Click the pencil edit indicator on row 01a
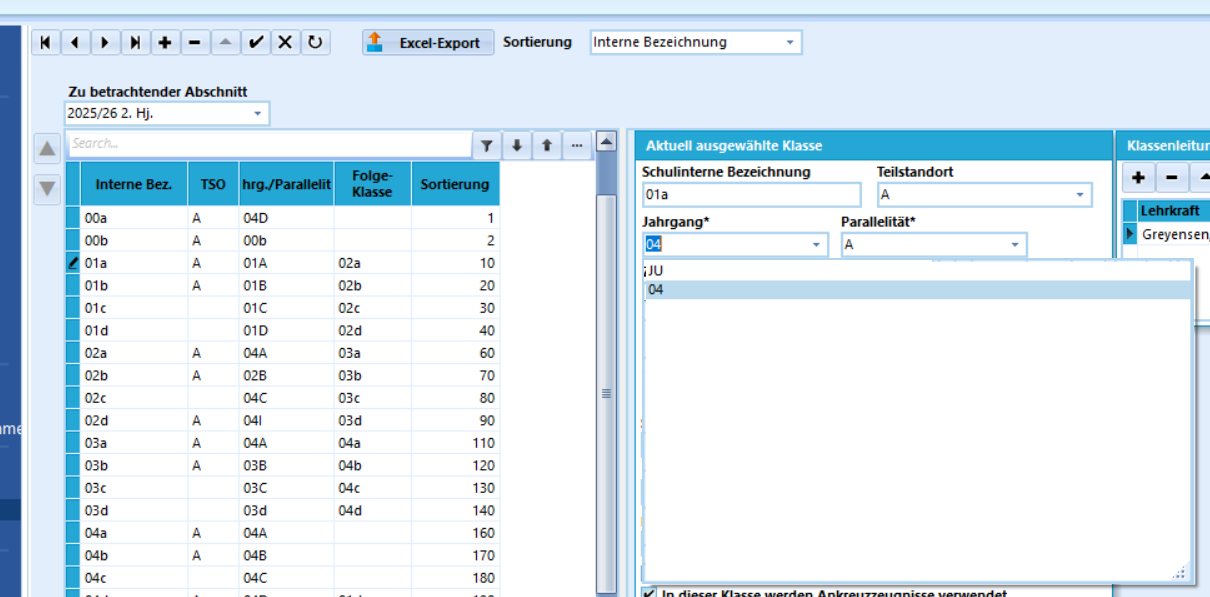Viewport: 1210px width, 597px height. point(72,263)
